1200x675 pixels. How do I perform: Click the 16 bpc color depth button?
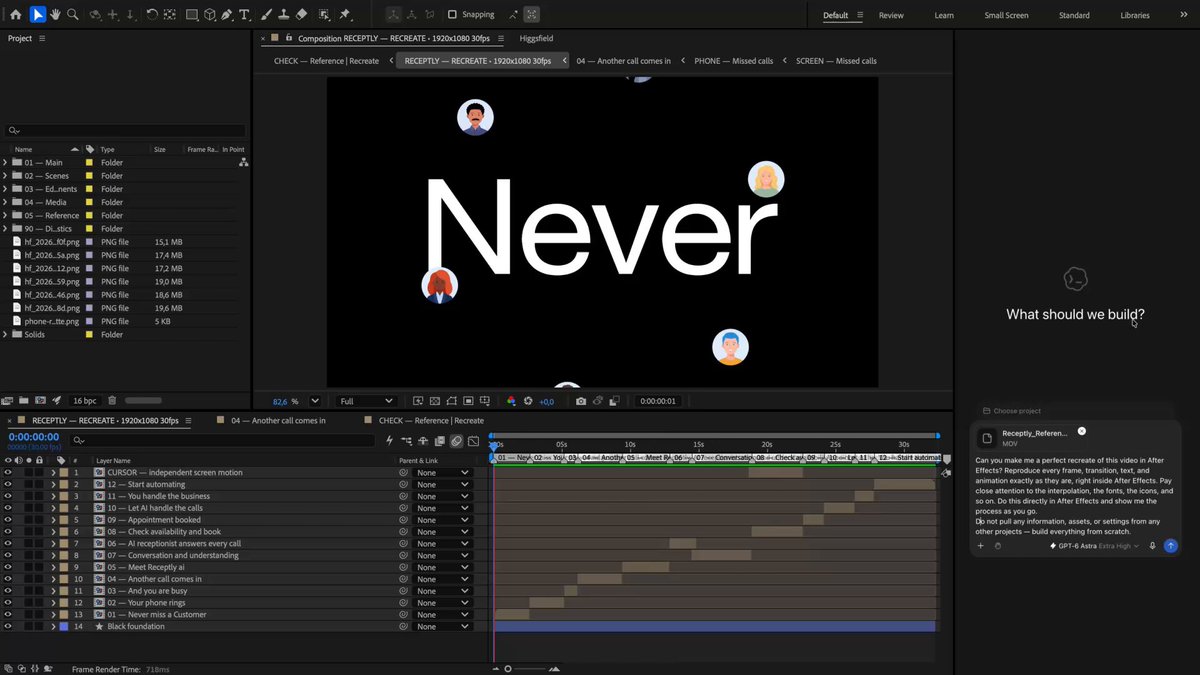tap(85, 400)
